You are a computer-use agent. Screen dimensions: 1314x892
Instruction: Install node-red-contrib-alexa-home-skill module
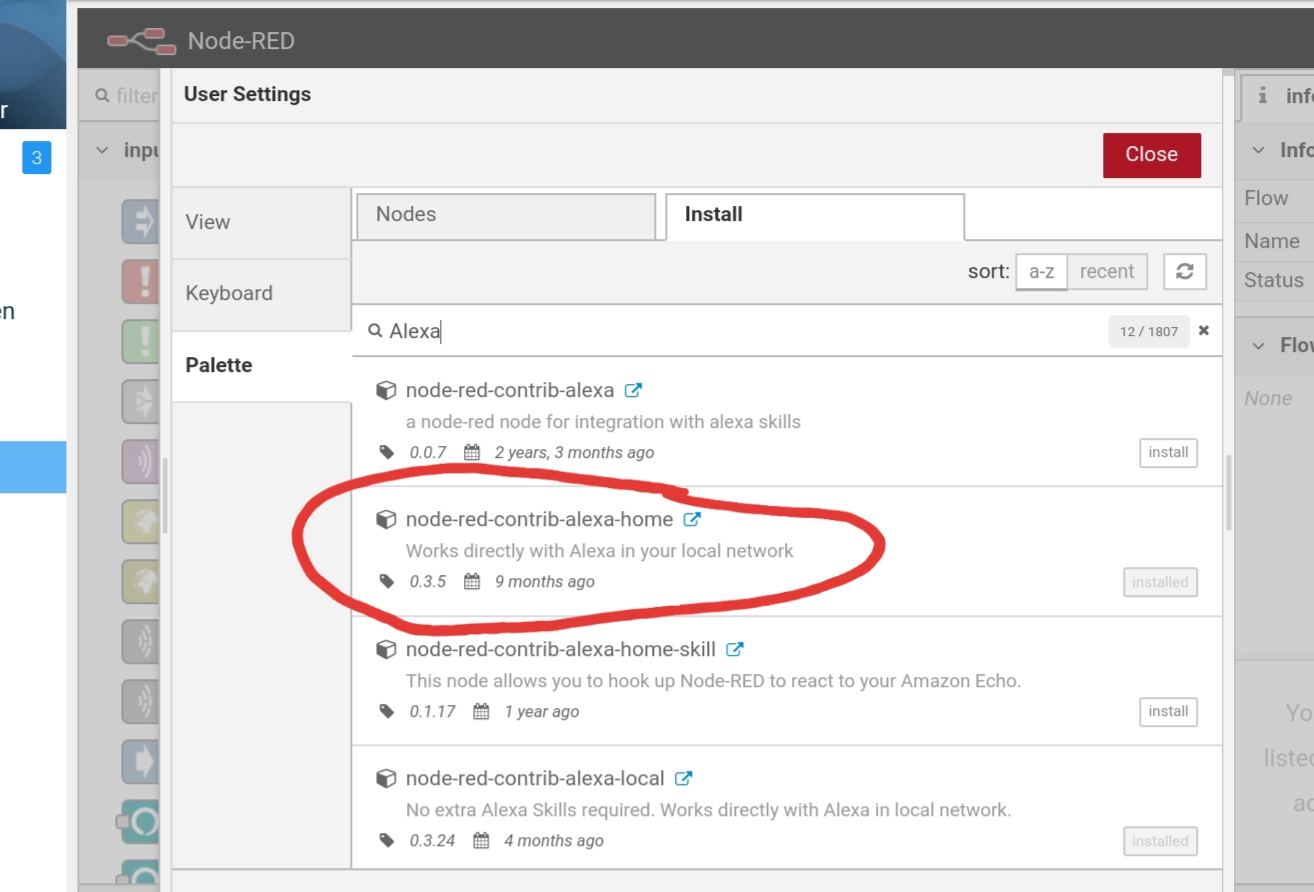point(1168,711)
